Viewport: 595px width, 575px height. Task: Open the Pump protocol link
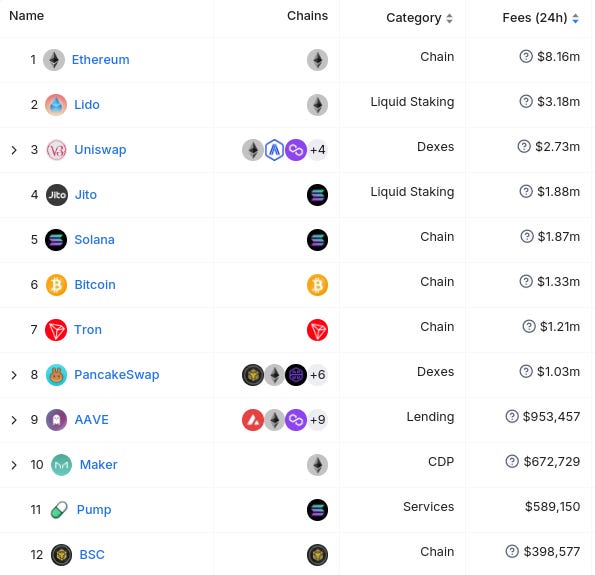[94, 510]
